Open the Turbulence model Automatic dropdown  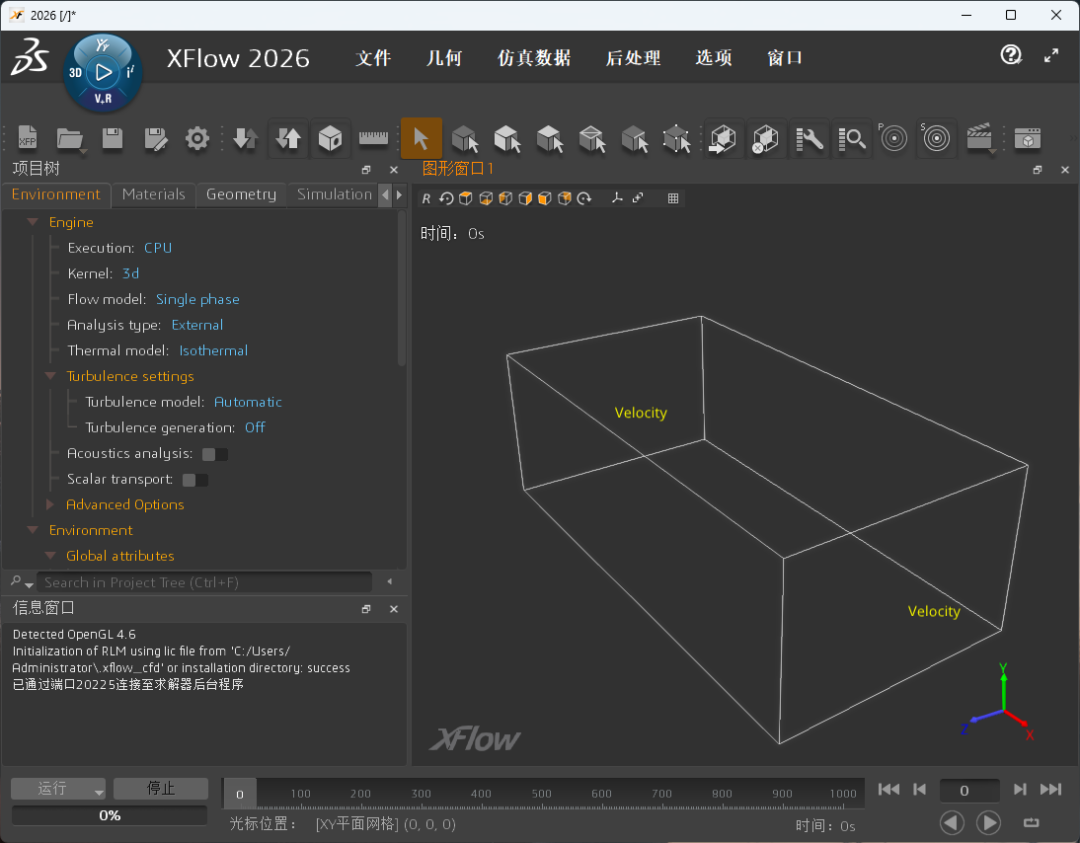coord(248,402)
